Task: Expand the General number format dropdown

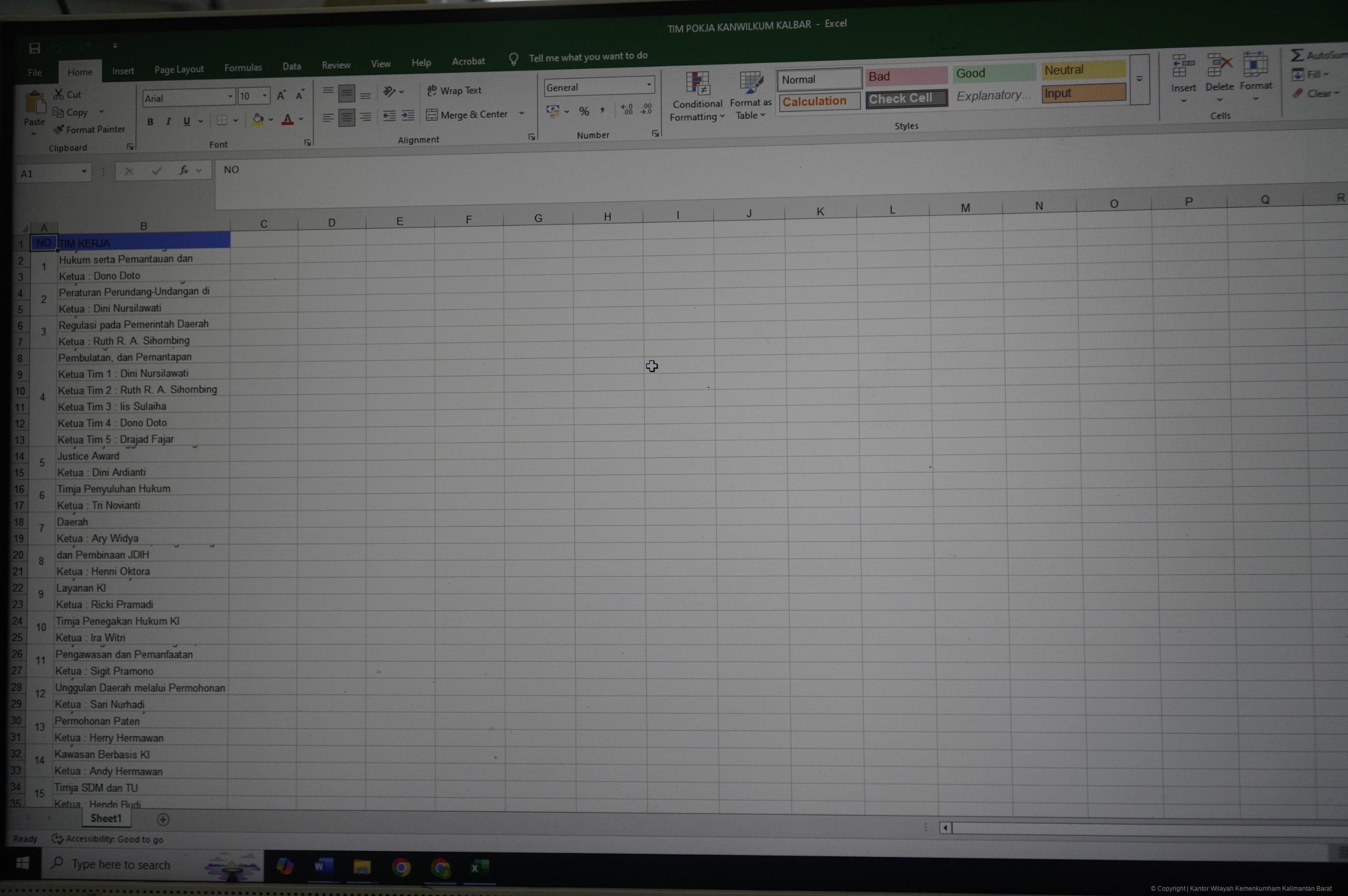Action: 649,85
